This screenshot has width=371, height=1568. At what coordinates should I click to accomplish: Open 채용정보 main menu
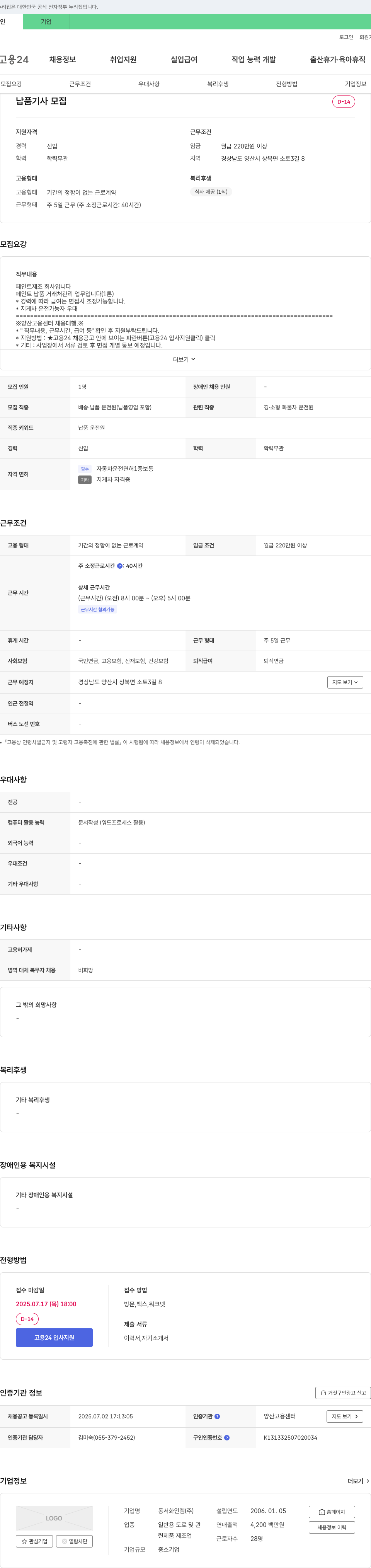[63, 60]
